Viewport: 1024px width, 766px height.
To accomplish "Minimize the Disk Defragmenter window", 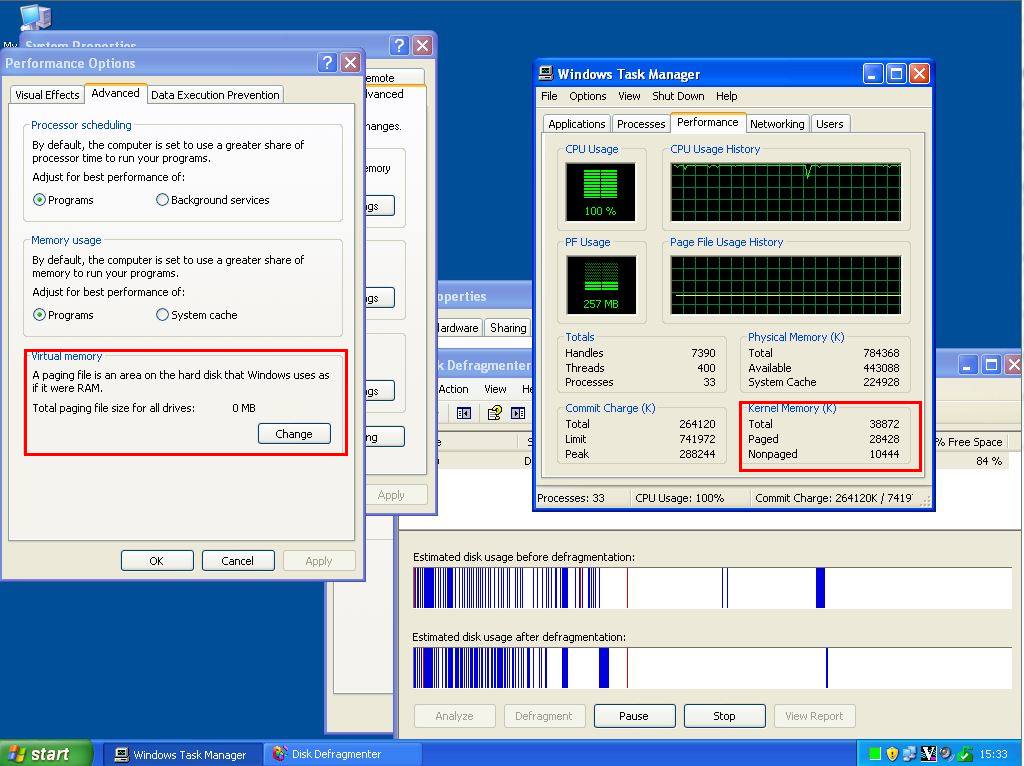I will pos(967,364).
